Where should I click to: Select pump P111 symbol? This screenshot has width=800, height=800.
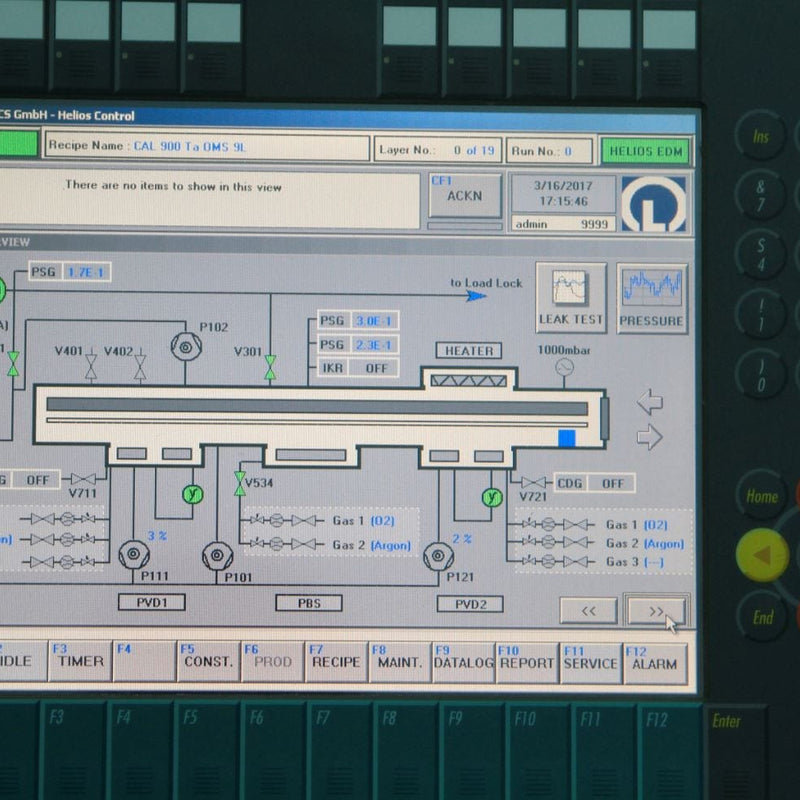tap(134, 555)
